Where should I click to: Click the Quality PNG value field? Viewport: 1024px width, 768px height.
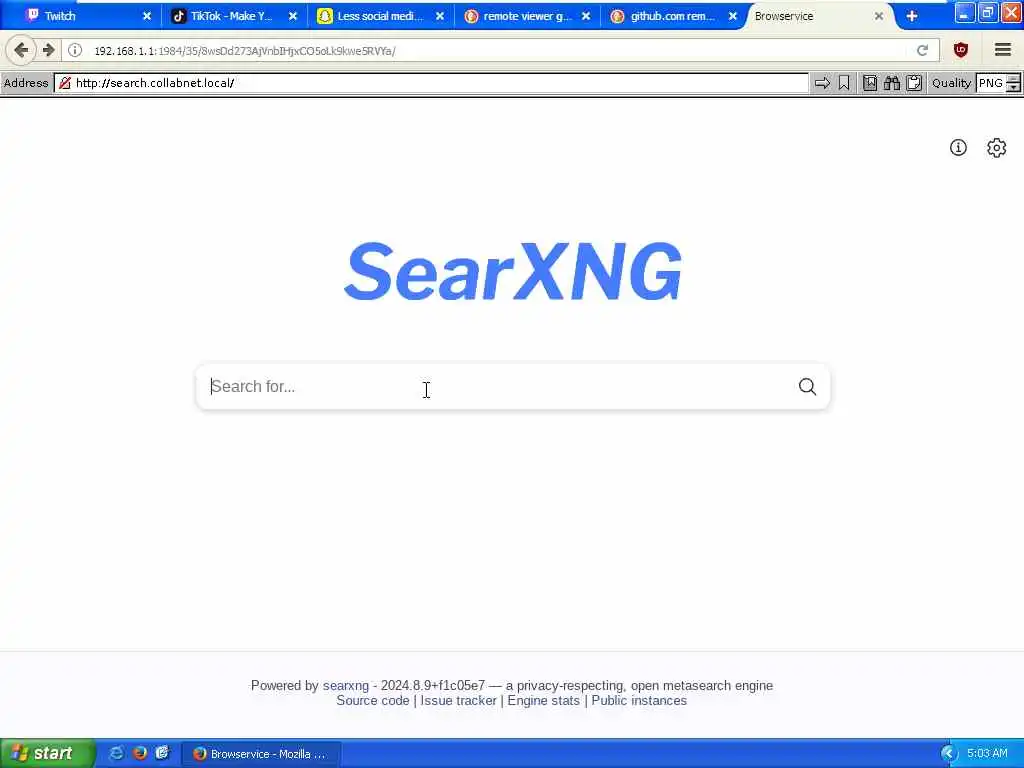pos(991,83)
